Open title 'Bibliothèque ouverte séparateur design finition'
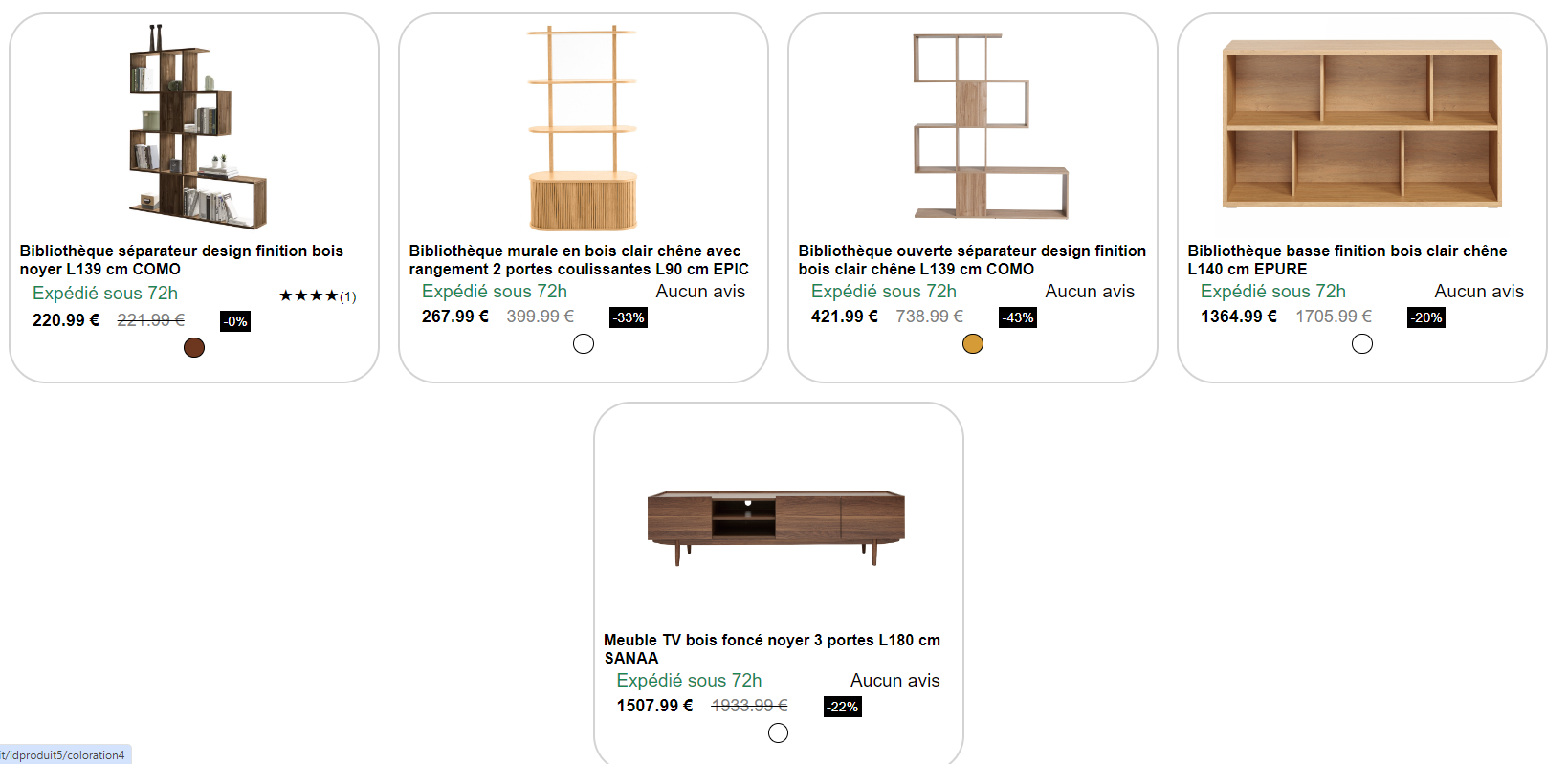Image resolution: width=1568 pixels, height=764 pixels. point(972,260)
